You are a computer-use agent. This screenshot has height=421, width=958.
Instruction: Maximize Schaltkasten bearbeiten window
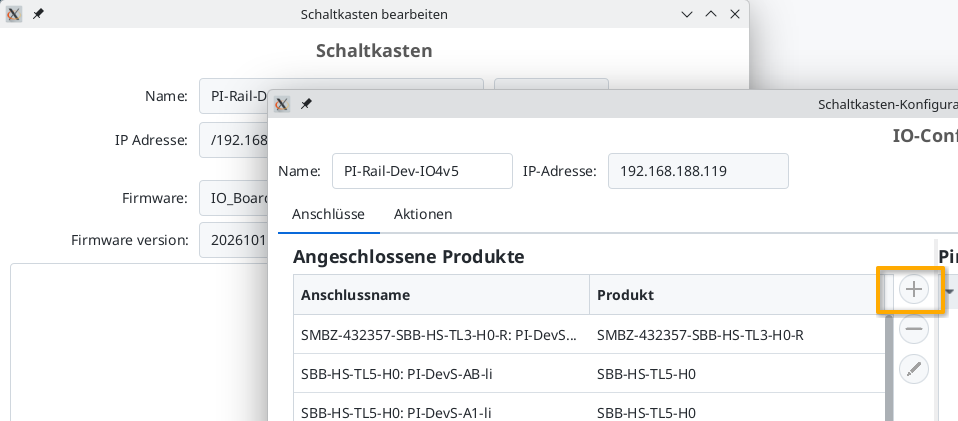click(x=711, y=13)
